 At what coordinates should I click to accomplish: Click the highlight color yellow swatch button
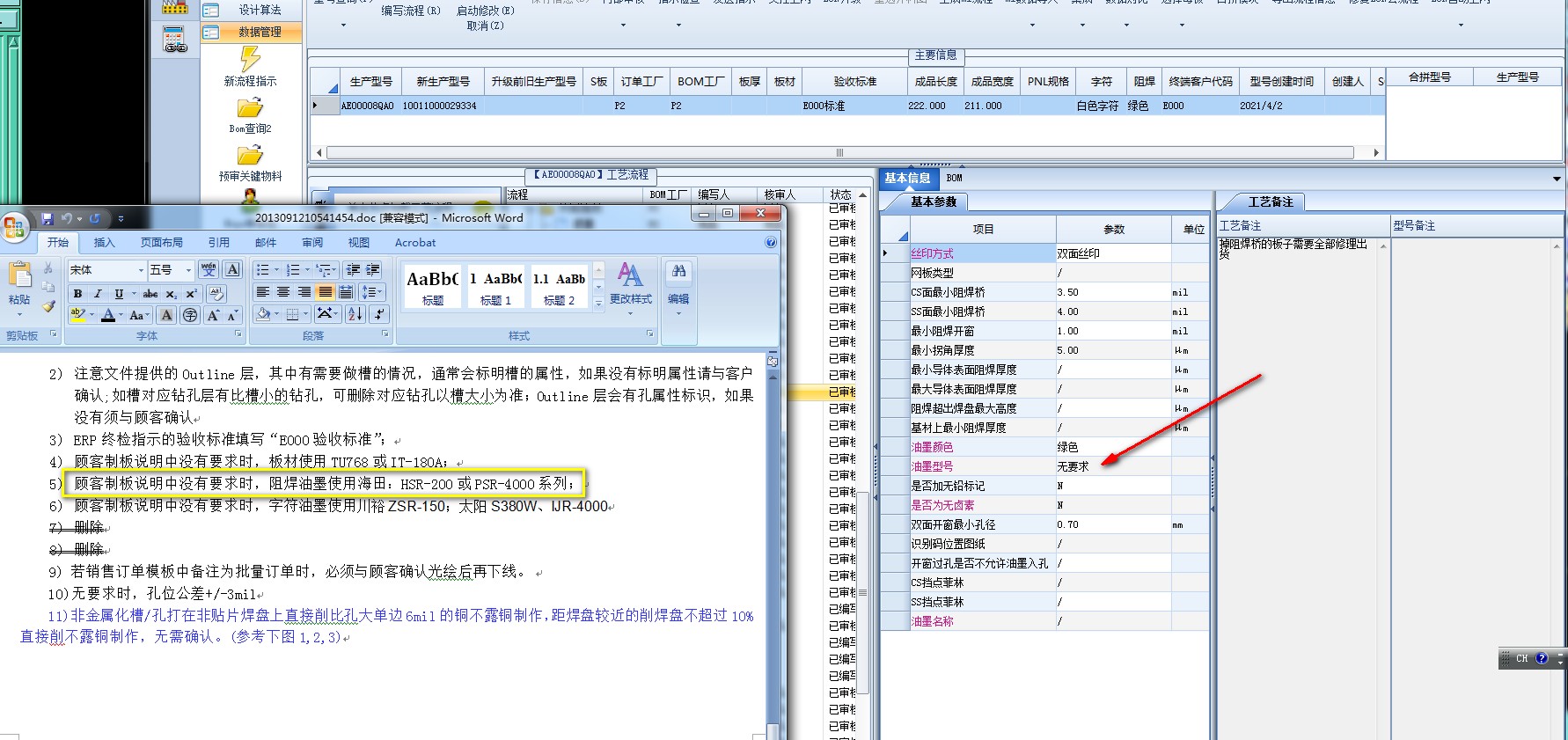coord(78,315)
